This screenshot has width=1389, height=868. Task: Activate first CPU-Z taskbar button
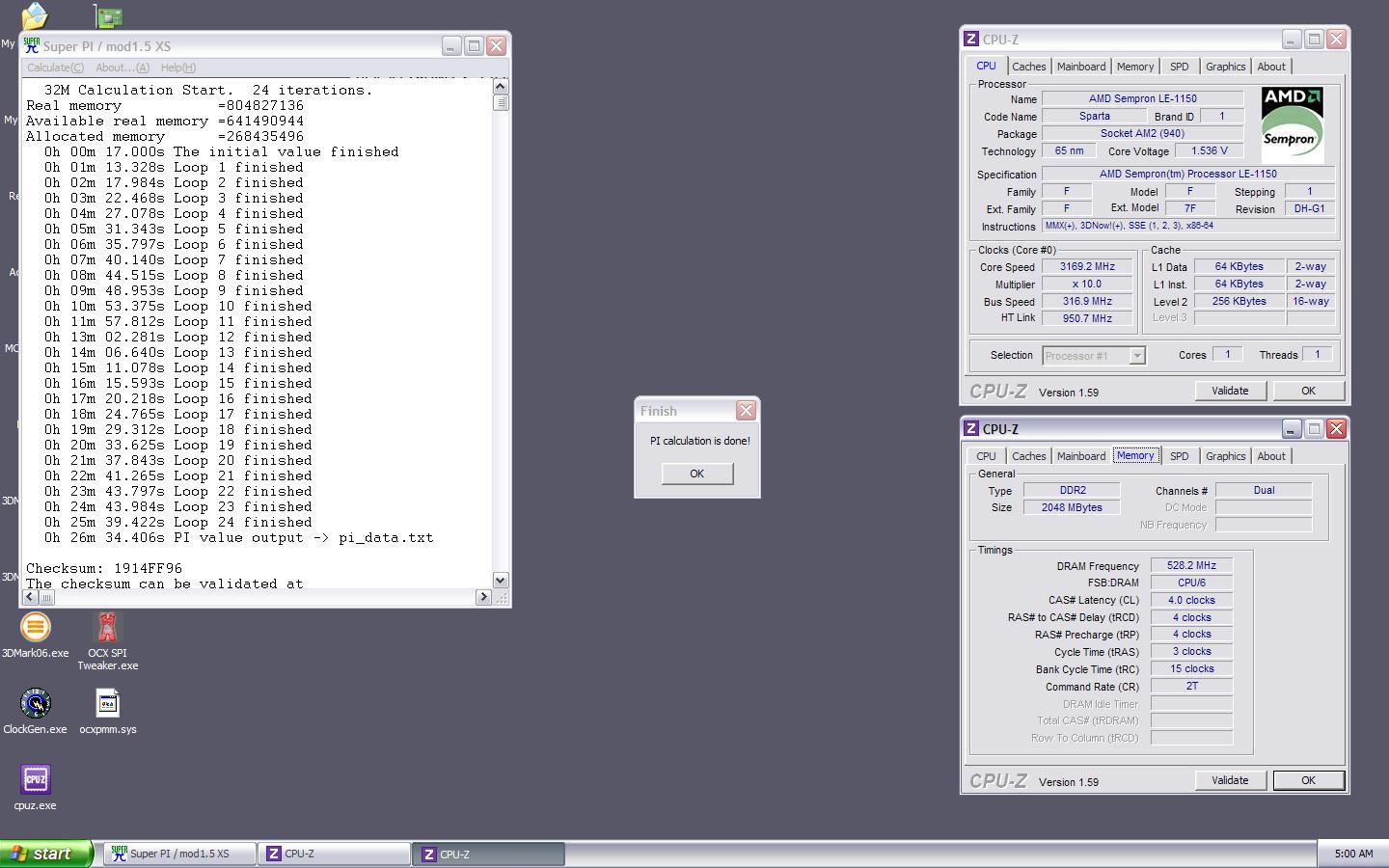[334, 854]
